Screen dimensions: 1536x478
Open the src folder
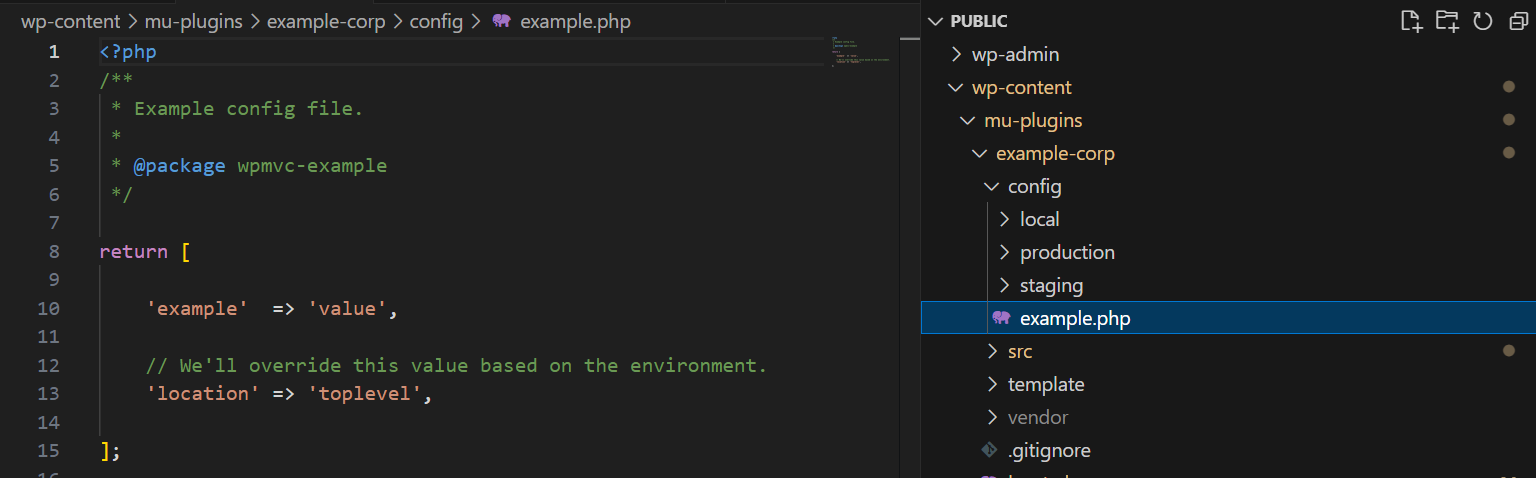coord(1019,351)
